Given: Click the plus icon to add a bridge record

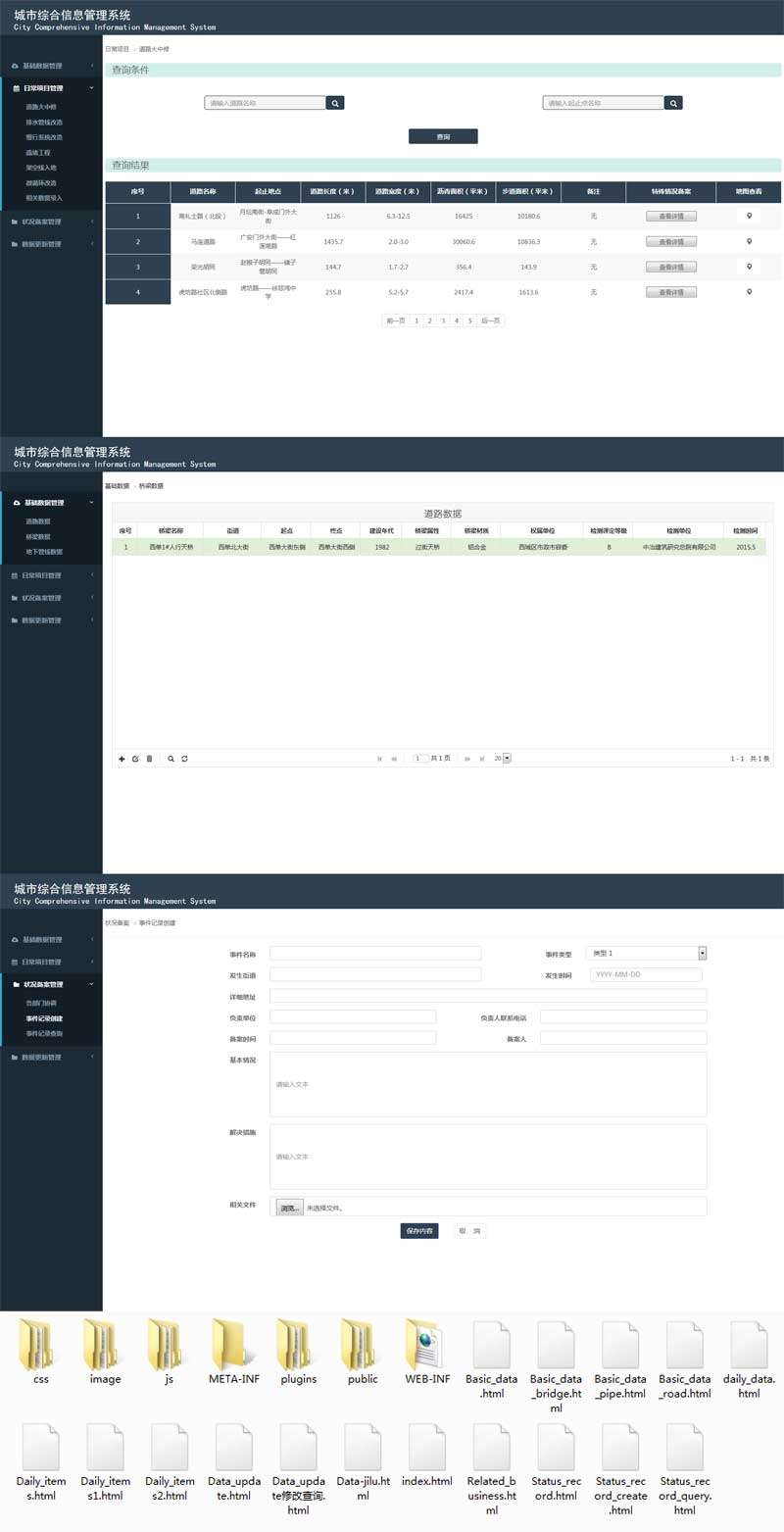Looking at the screenshot, I should coord(122,759).
